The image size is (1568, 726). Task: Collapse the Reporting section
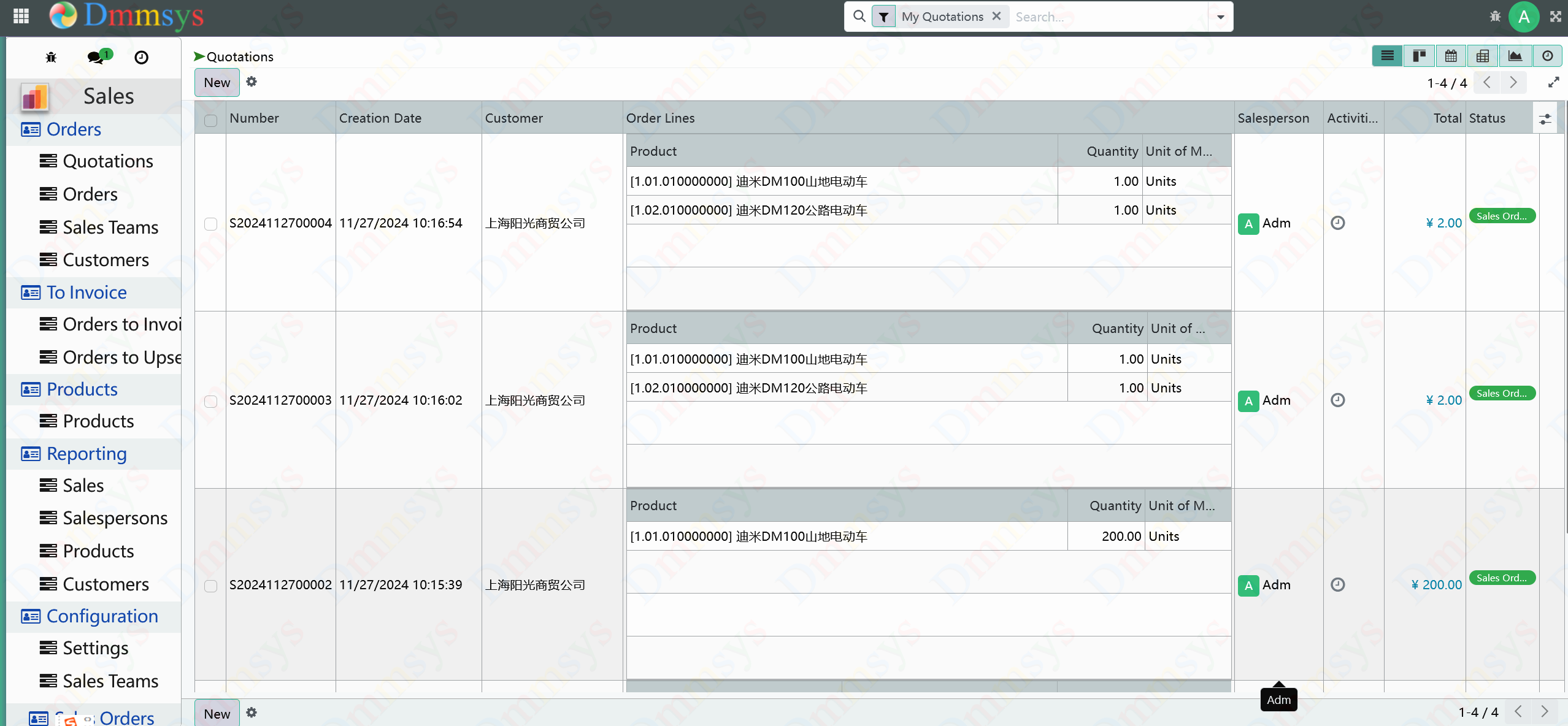[94, 454]
